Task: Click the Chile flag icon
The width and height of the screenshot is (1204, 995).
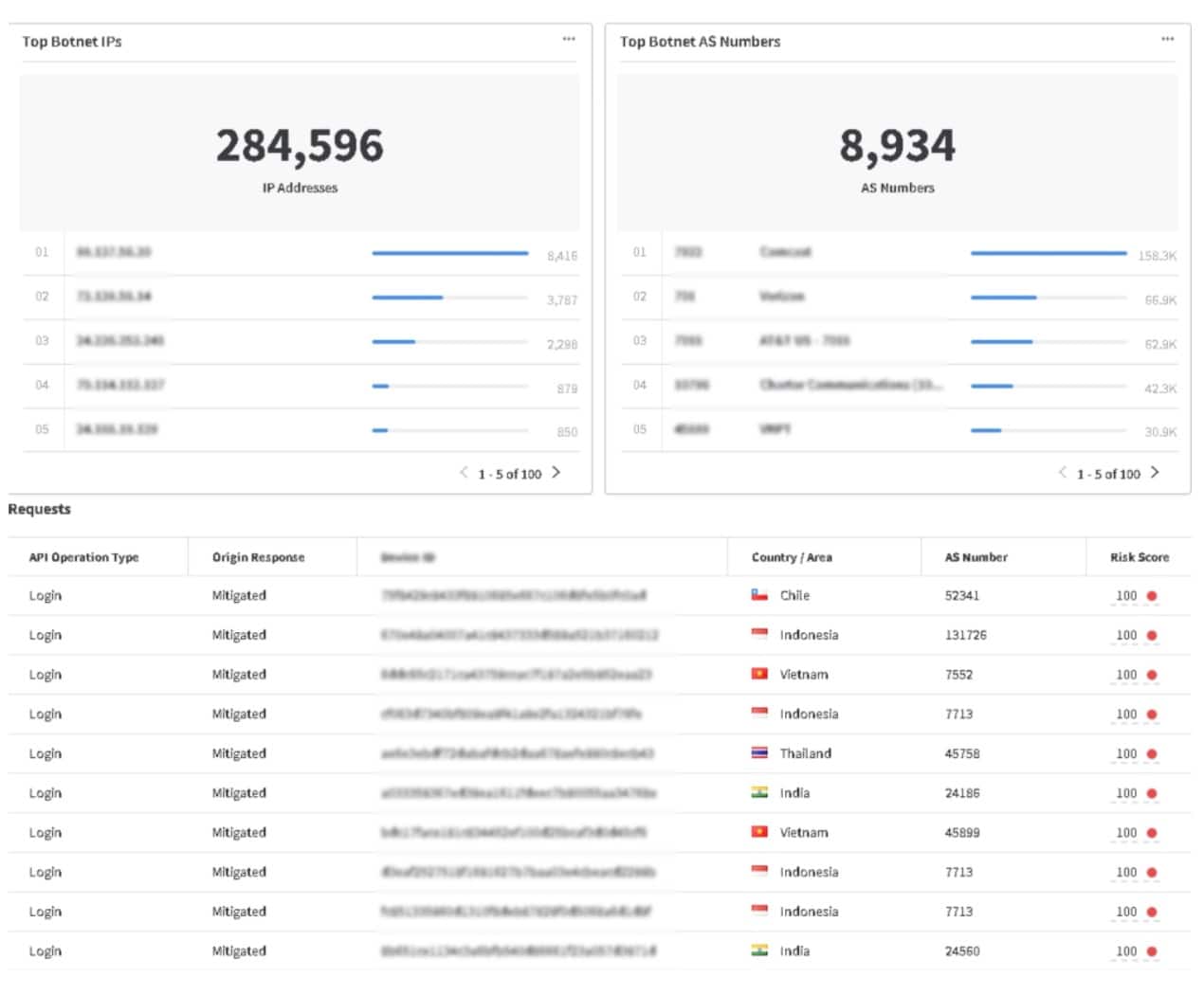Action: [759, 595]
